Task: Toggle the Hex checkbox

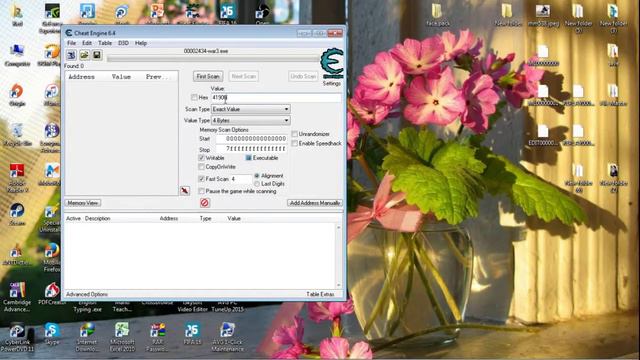Action: [x=194, y=98]
